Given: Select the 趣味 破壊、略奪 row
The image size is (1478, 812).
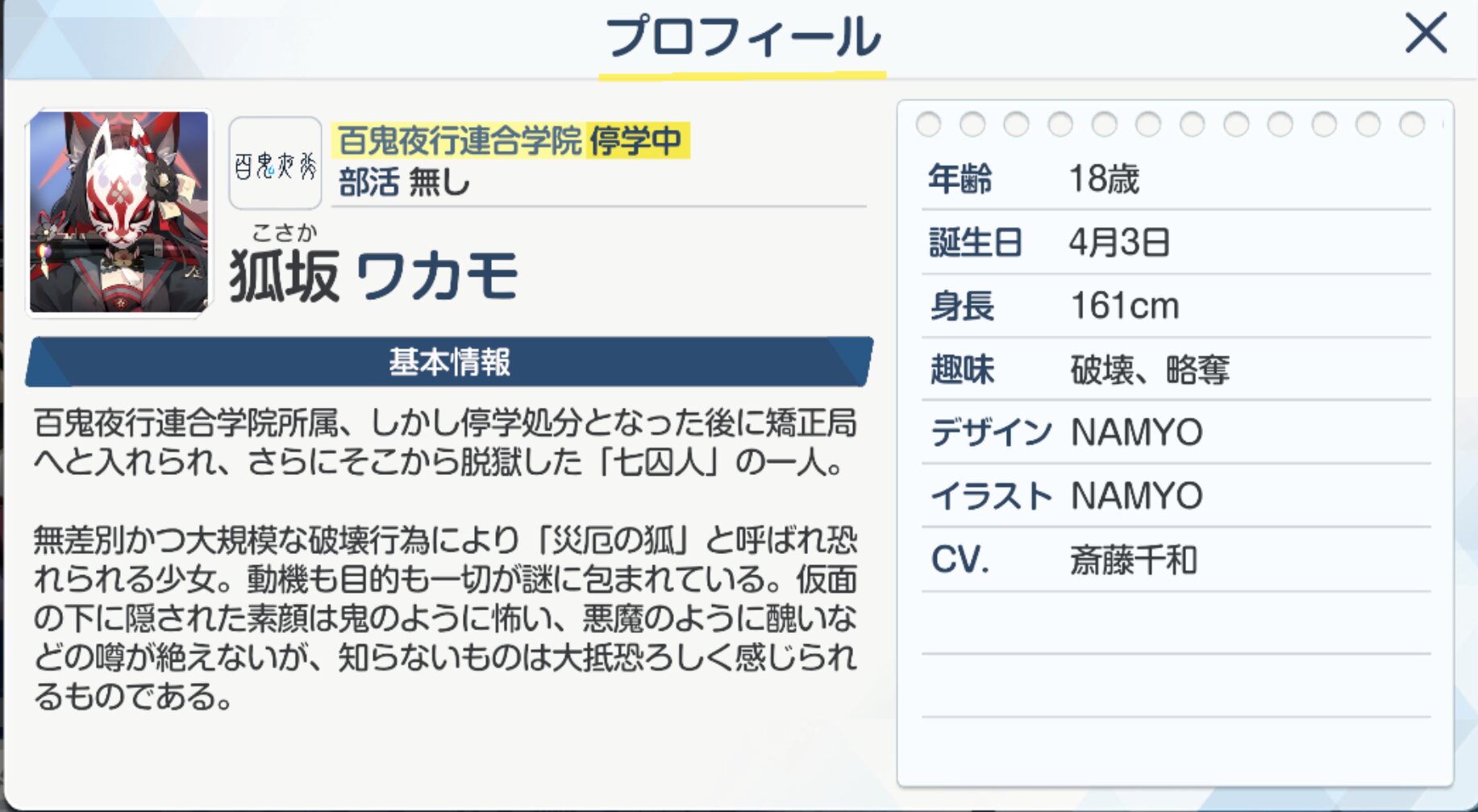Looking at the screenshot, I should [1175, 370].
